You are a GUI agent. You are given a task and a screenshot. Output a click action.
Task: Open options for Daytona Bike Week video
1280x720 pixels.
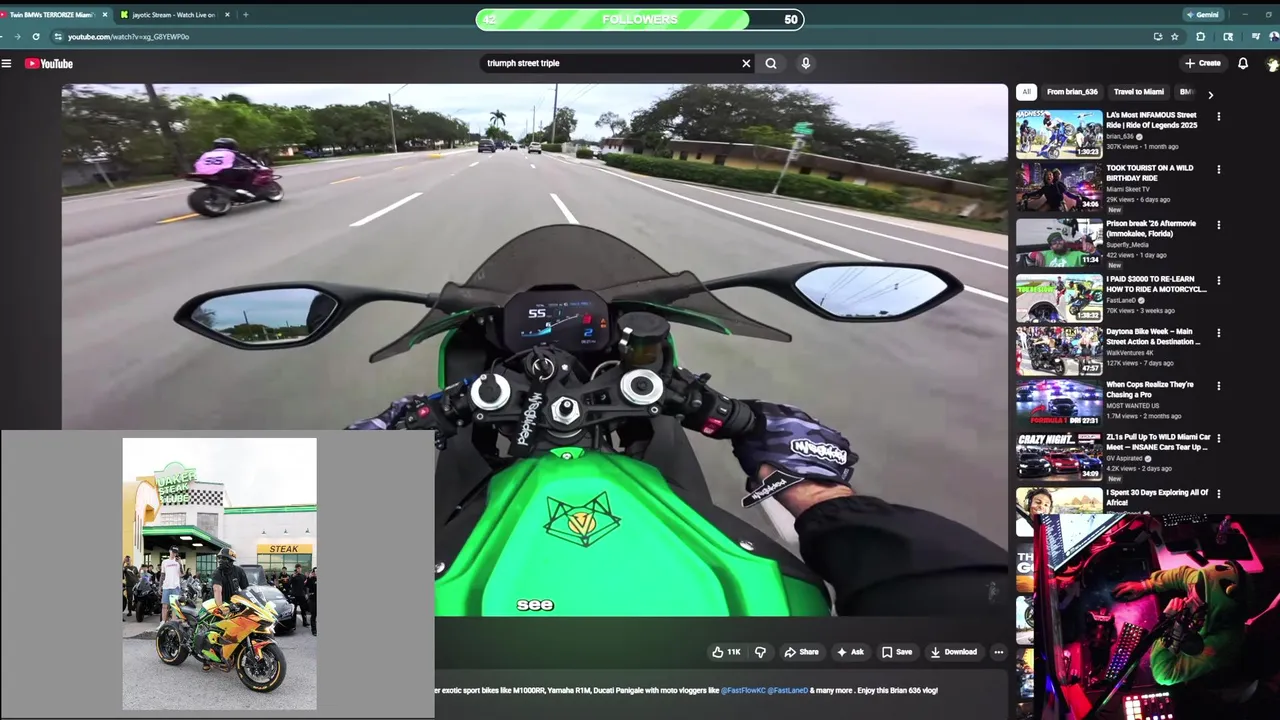pyautogui.click(x=1218, y=332)
